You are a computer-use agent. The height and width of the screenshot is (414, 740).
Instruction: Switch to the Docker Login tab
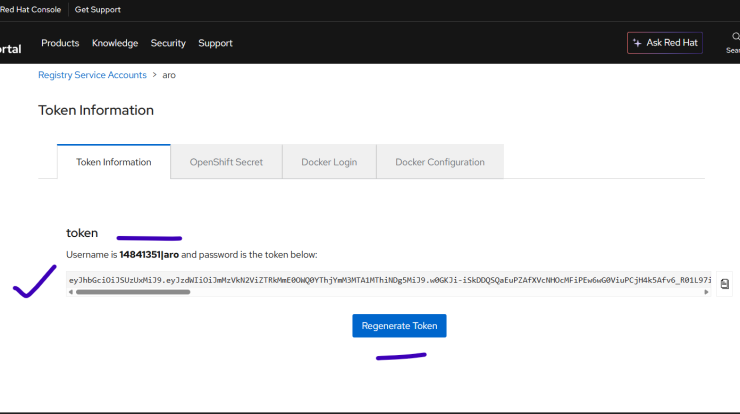point(329,162)
